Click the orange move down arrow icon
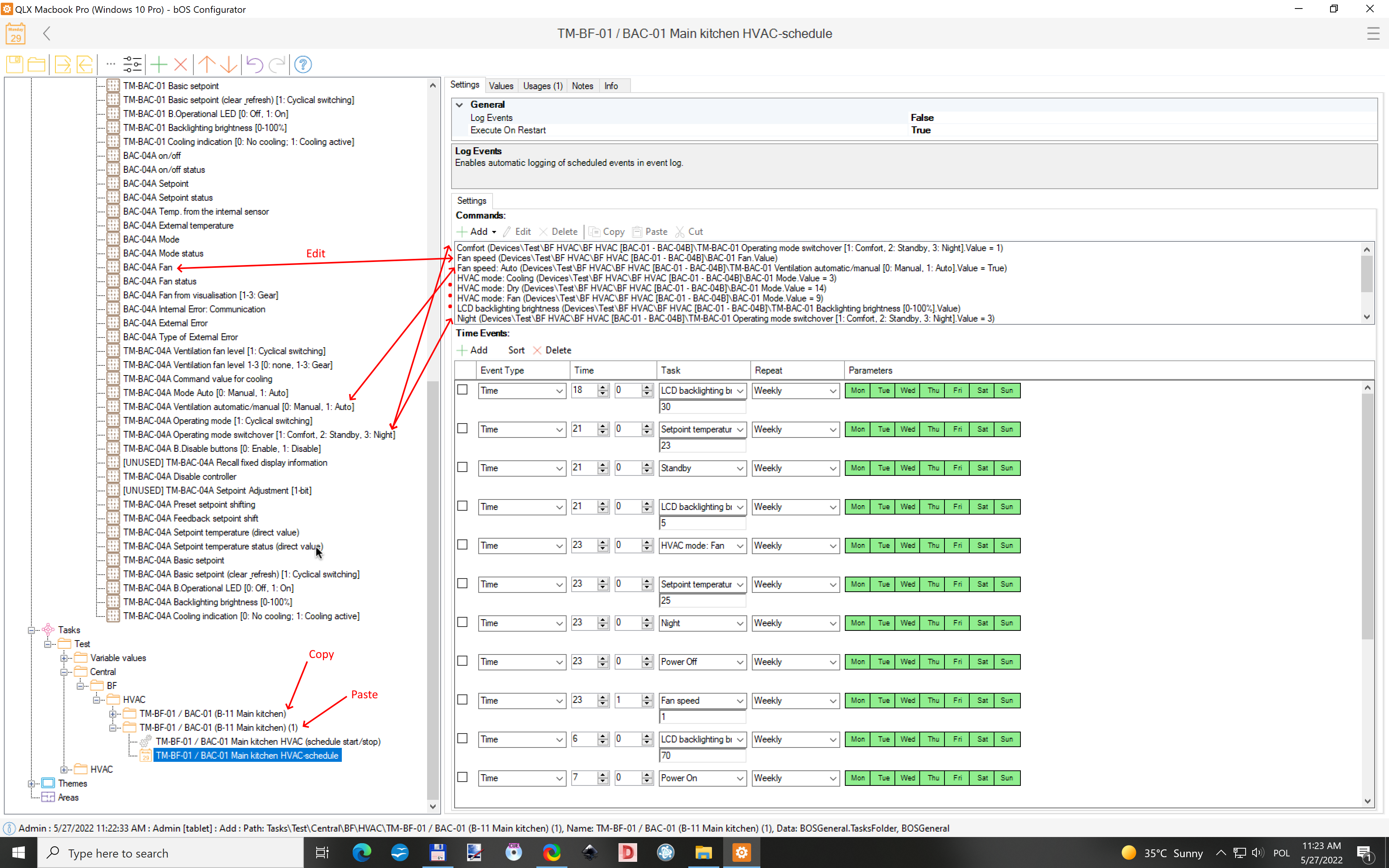 pyautogui.click(x=228, y=64)
